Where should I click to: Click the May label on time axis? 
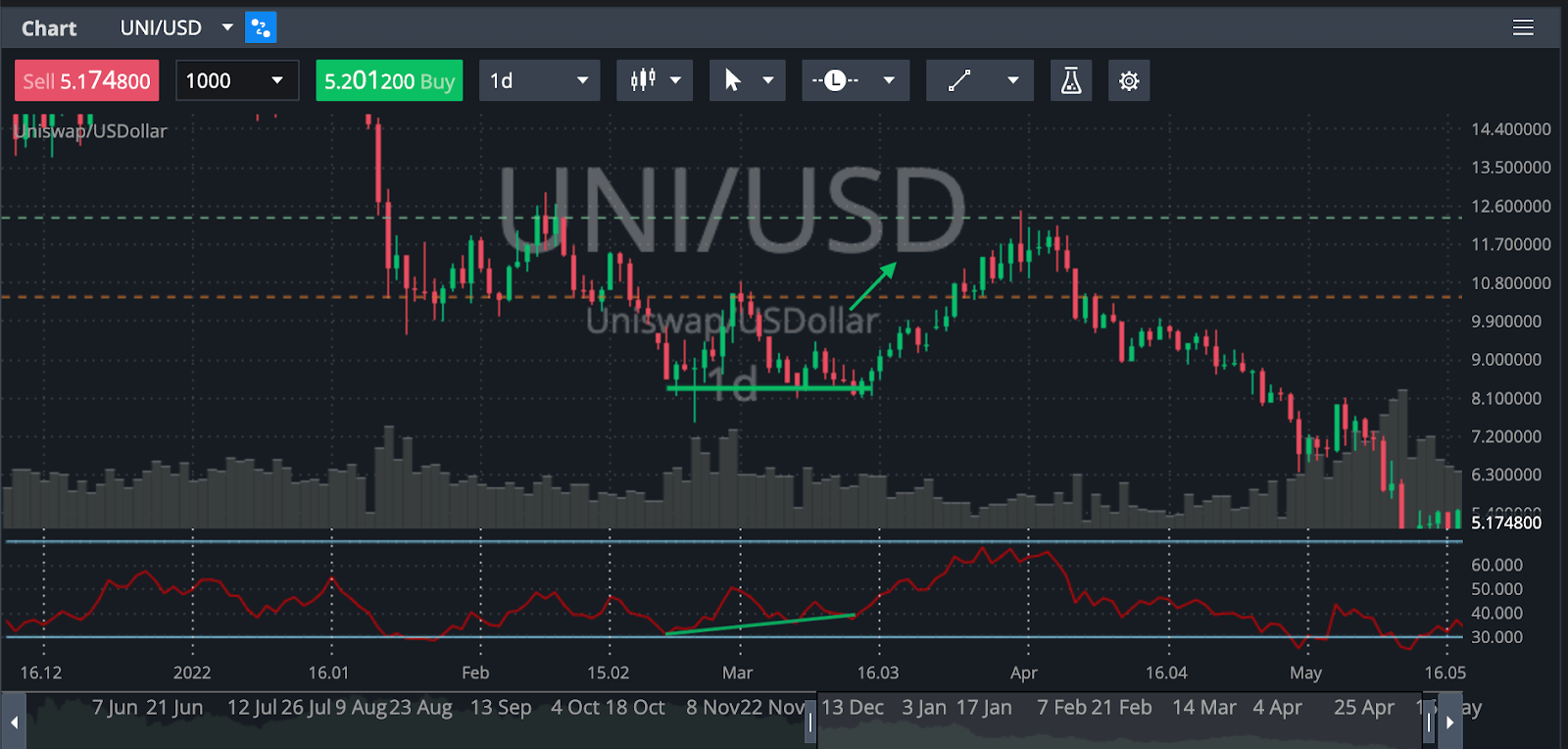(1305, 673)
